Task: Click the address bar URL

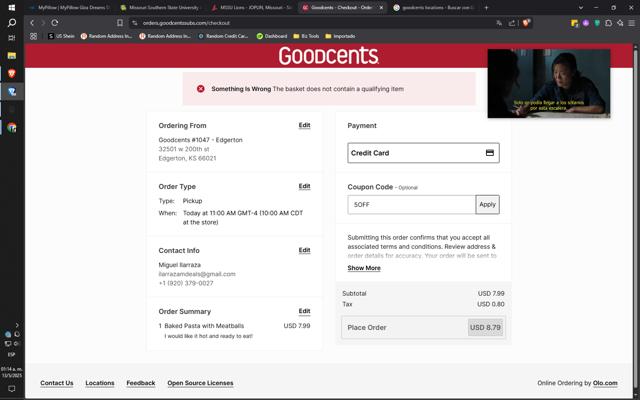Action: tap(186, 23)
